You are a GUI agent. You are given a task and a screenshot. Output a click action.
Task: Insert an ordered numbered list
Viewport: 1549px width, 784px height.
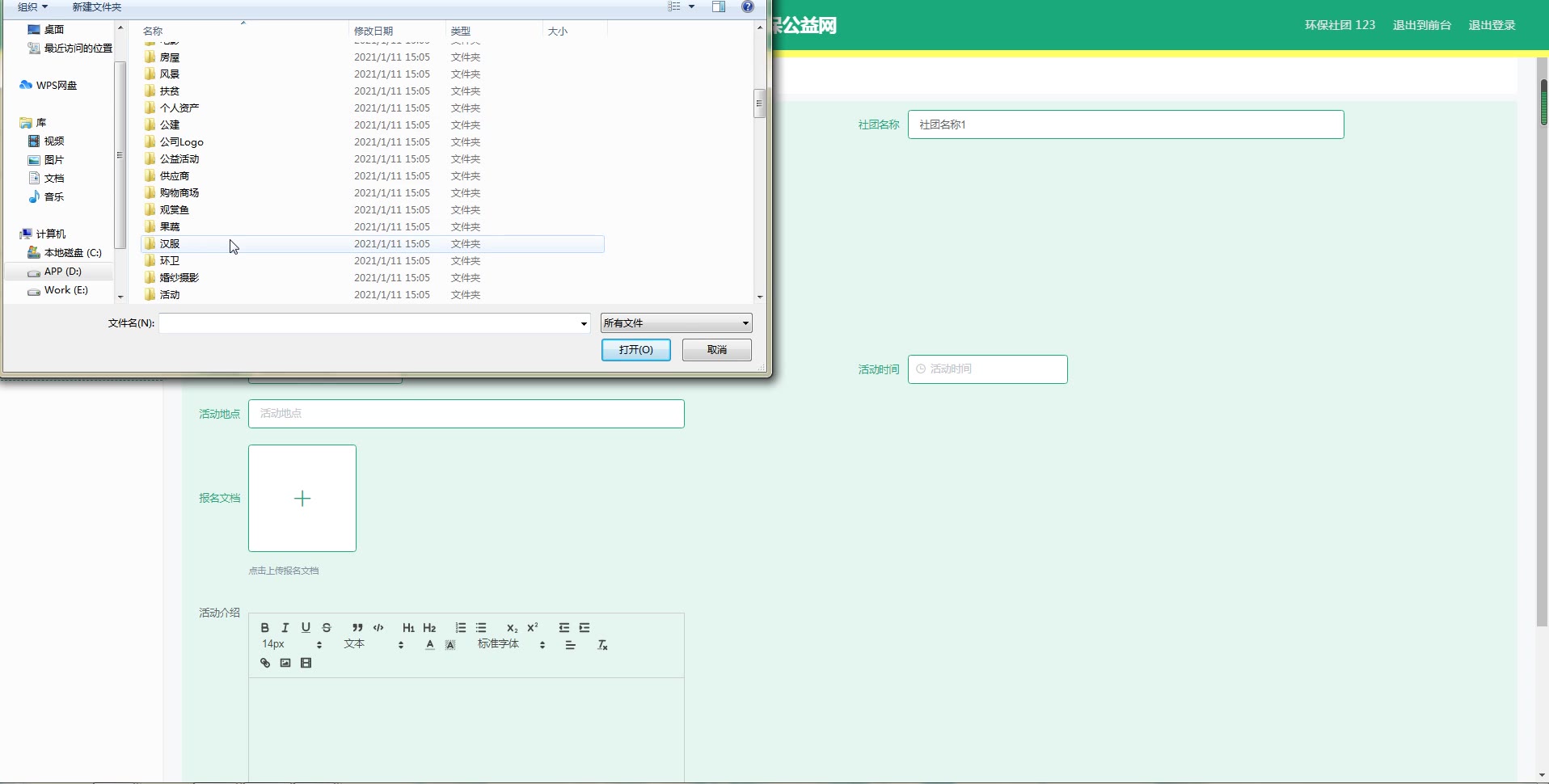[461, 628]
